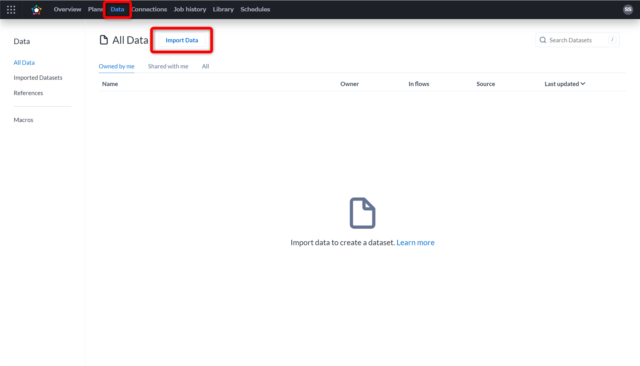
Task: Select the Data menu item
Action: (117, 9)
